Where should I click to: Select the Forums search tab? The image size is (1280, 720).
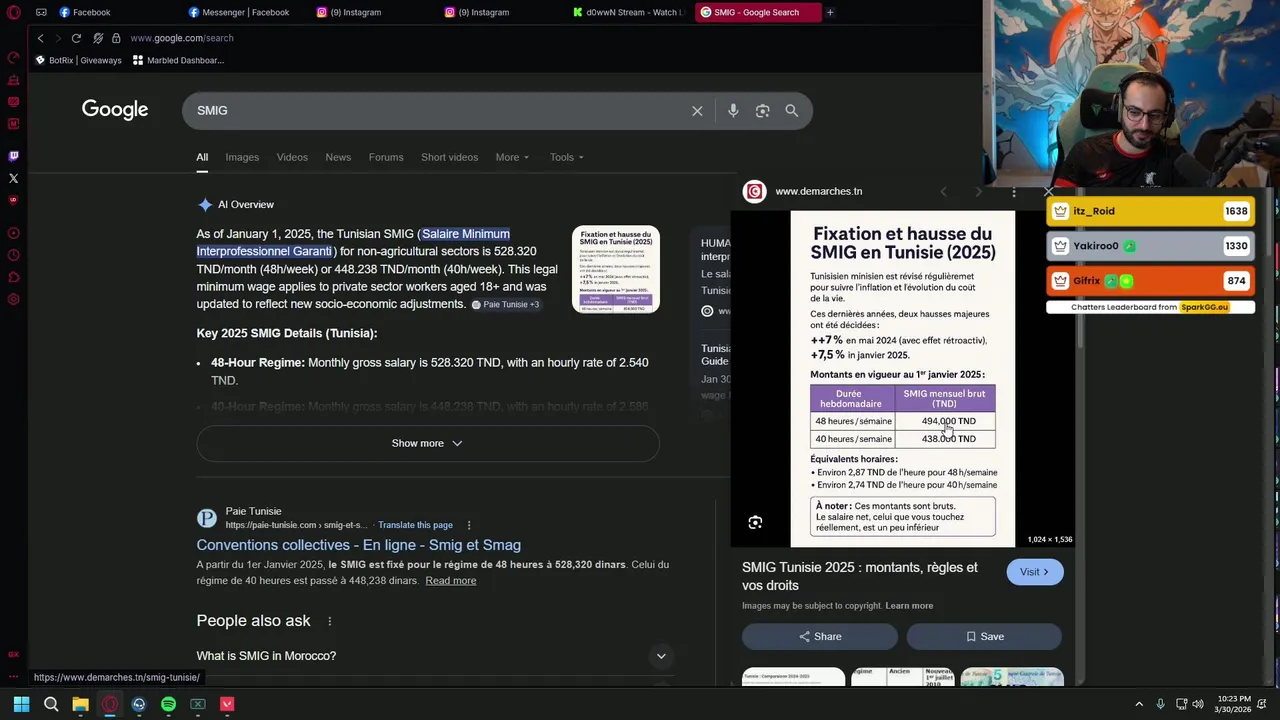click(386, 157)
